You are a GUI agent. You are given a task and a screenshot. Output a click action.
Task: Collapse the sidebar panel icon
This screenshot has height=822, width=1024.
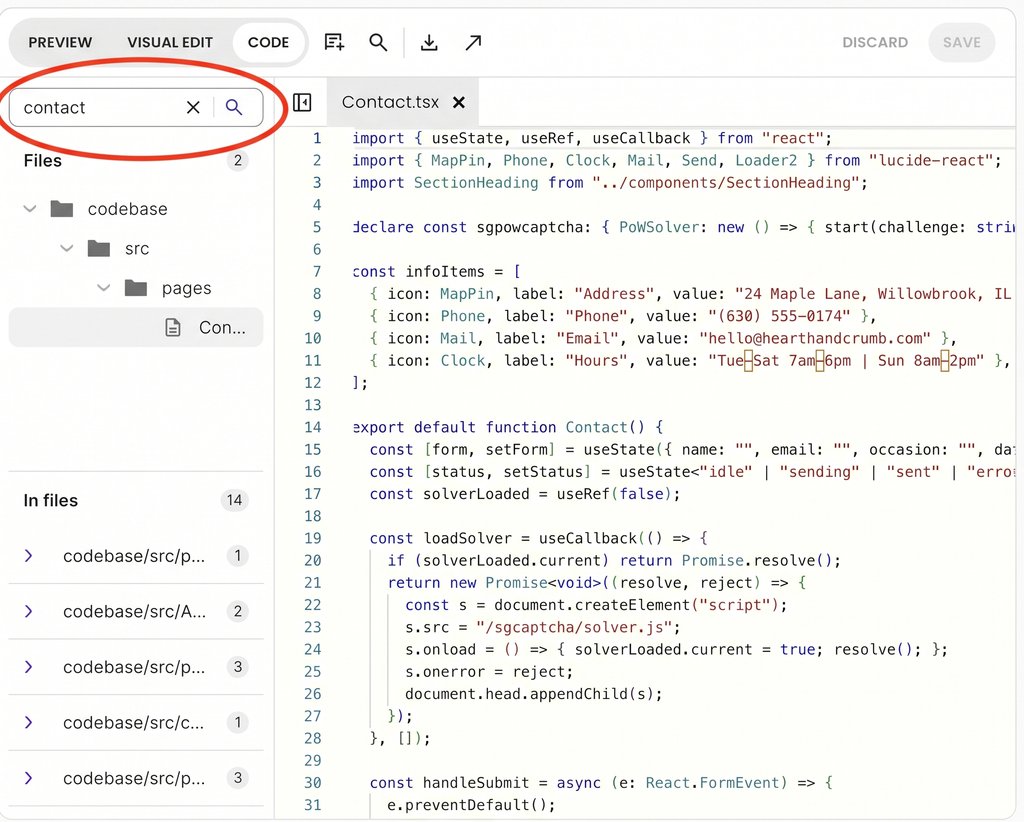click(302, 103)
